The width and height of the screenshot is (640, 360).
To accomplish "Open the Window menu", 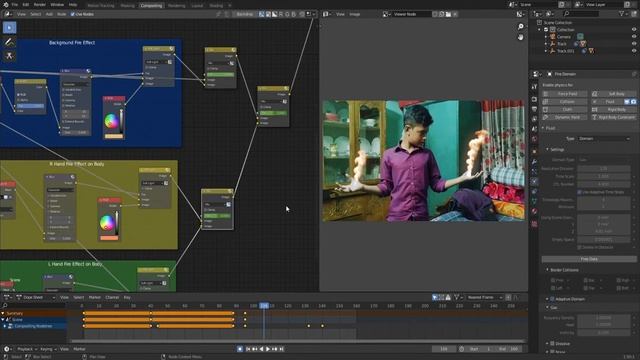I will tap(57, 4).
